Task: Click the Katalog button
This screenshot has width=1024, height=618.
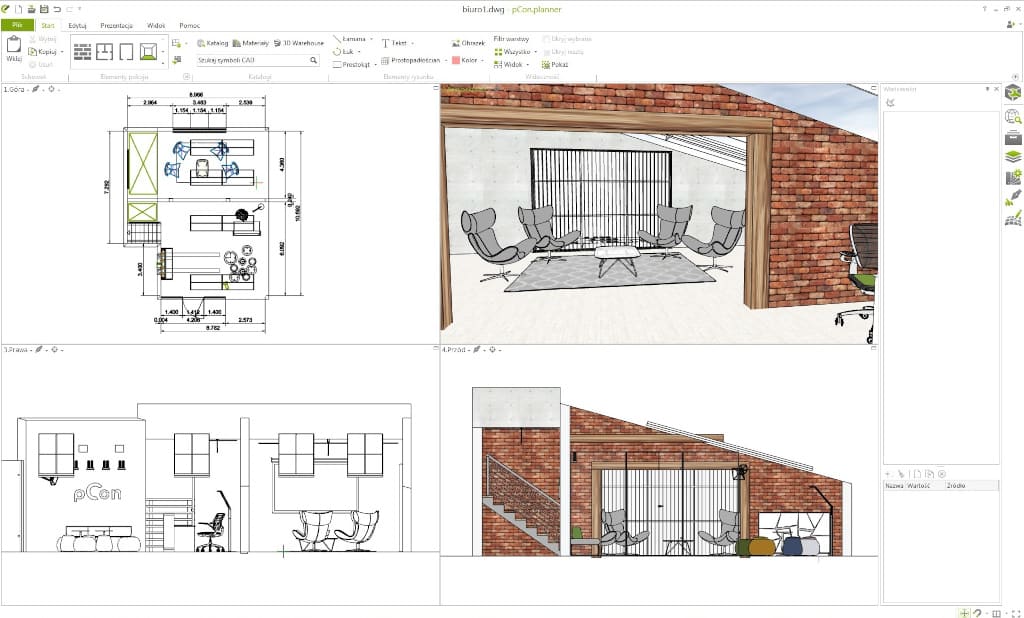Action: 213,43
